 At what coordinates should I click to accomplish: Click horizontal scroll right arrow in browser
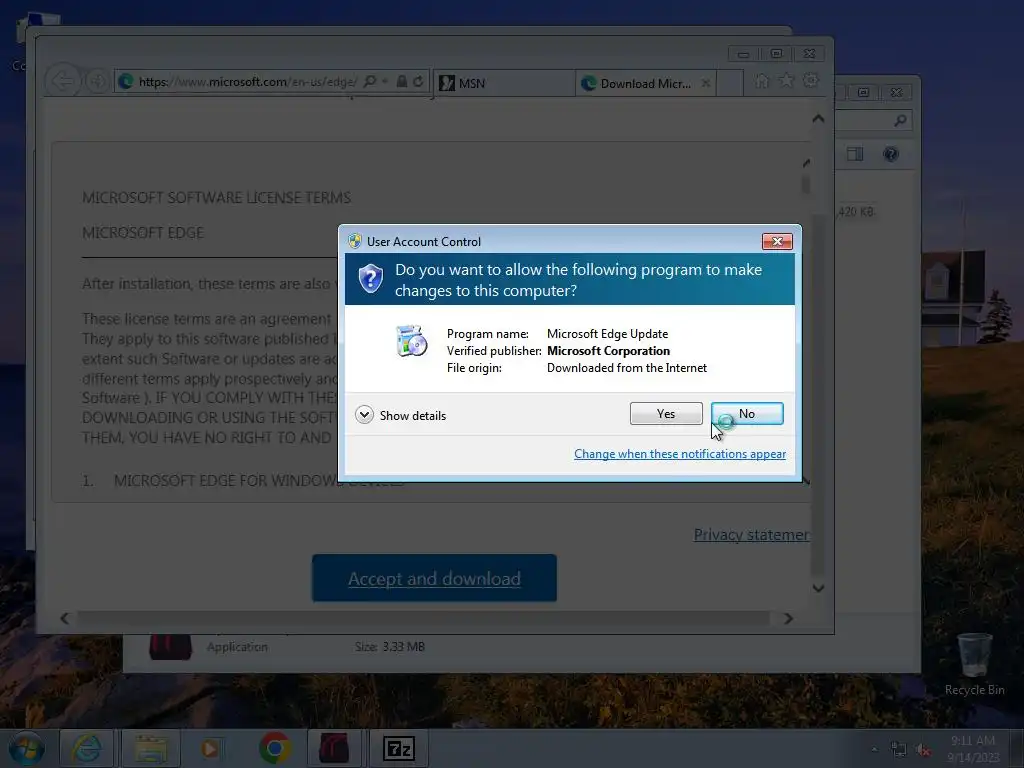pos(788,618)
